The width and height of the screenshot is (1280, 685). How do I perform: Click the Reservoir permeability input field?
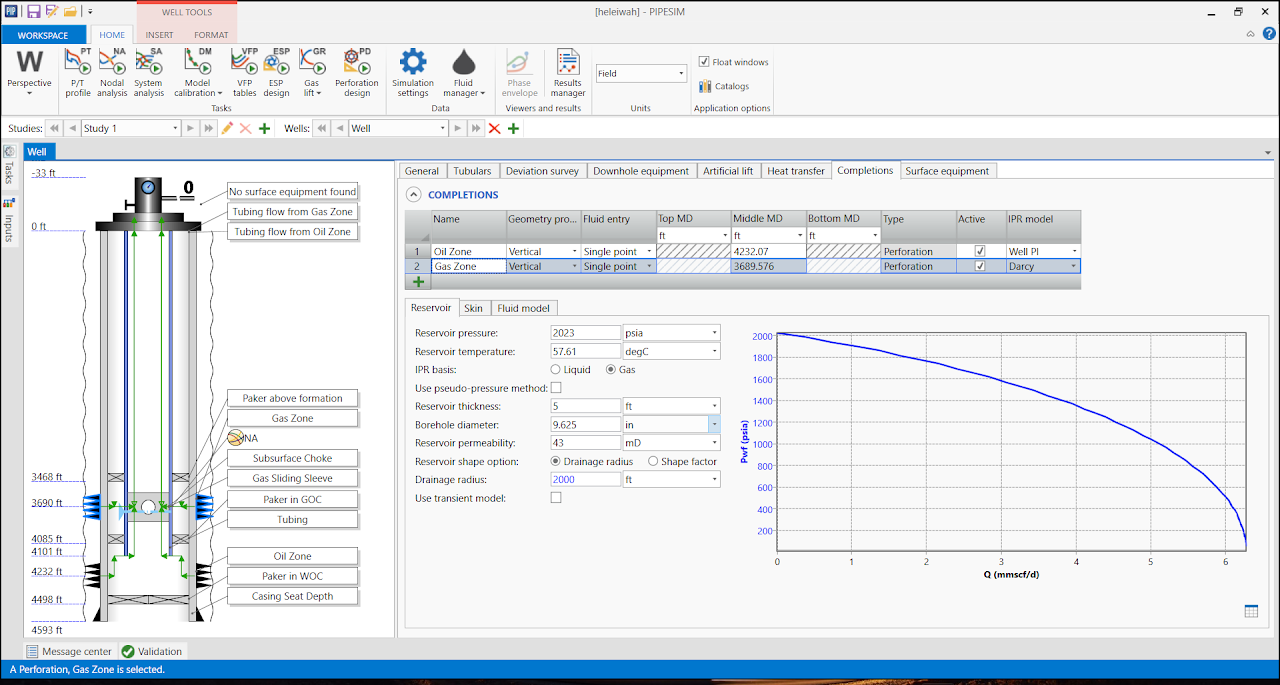[586, 442]
